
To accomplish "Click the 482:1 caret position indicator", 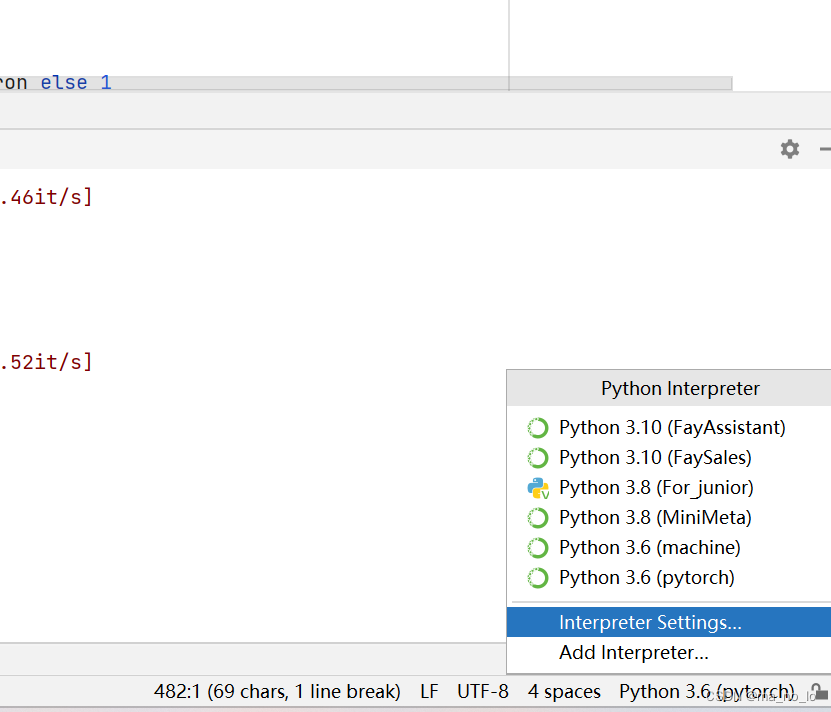I will (278, 691).
